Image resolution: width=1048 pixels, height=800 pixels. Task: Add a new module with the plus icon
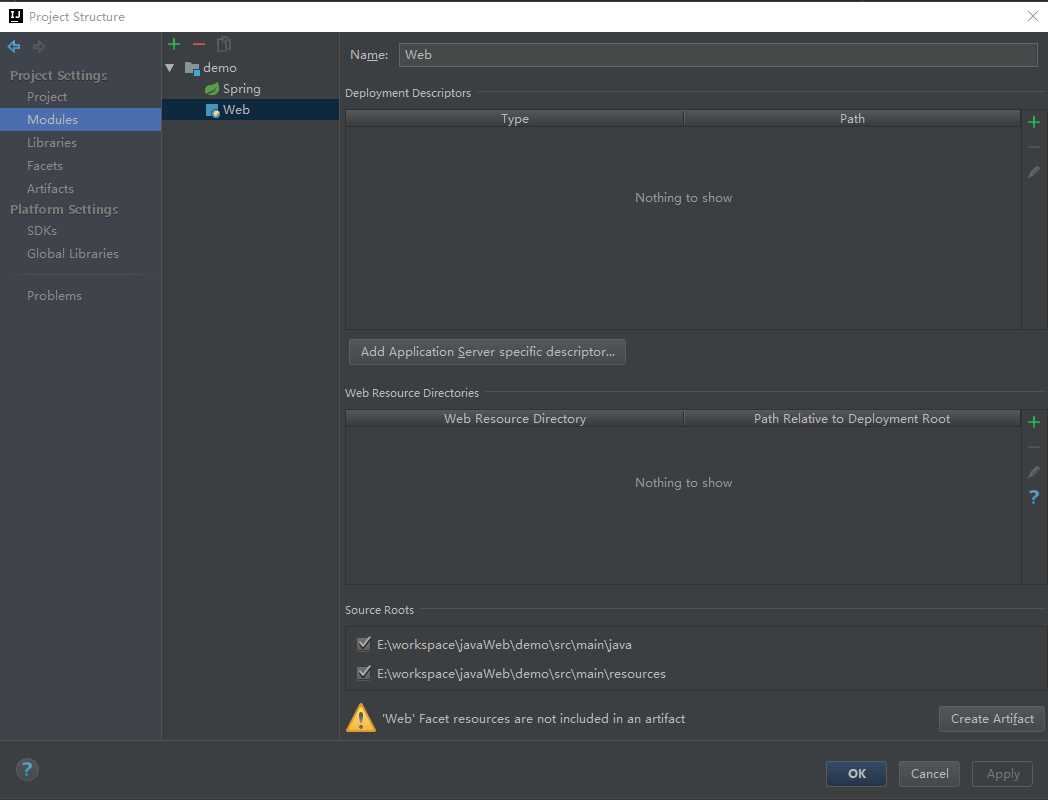point(174,44)
